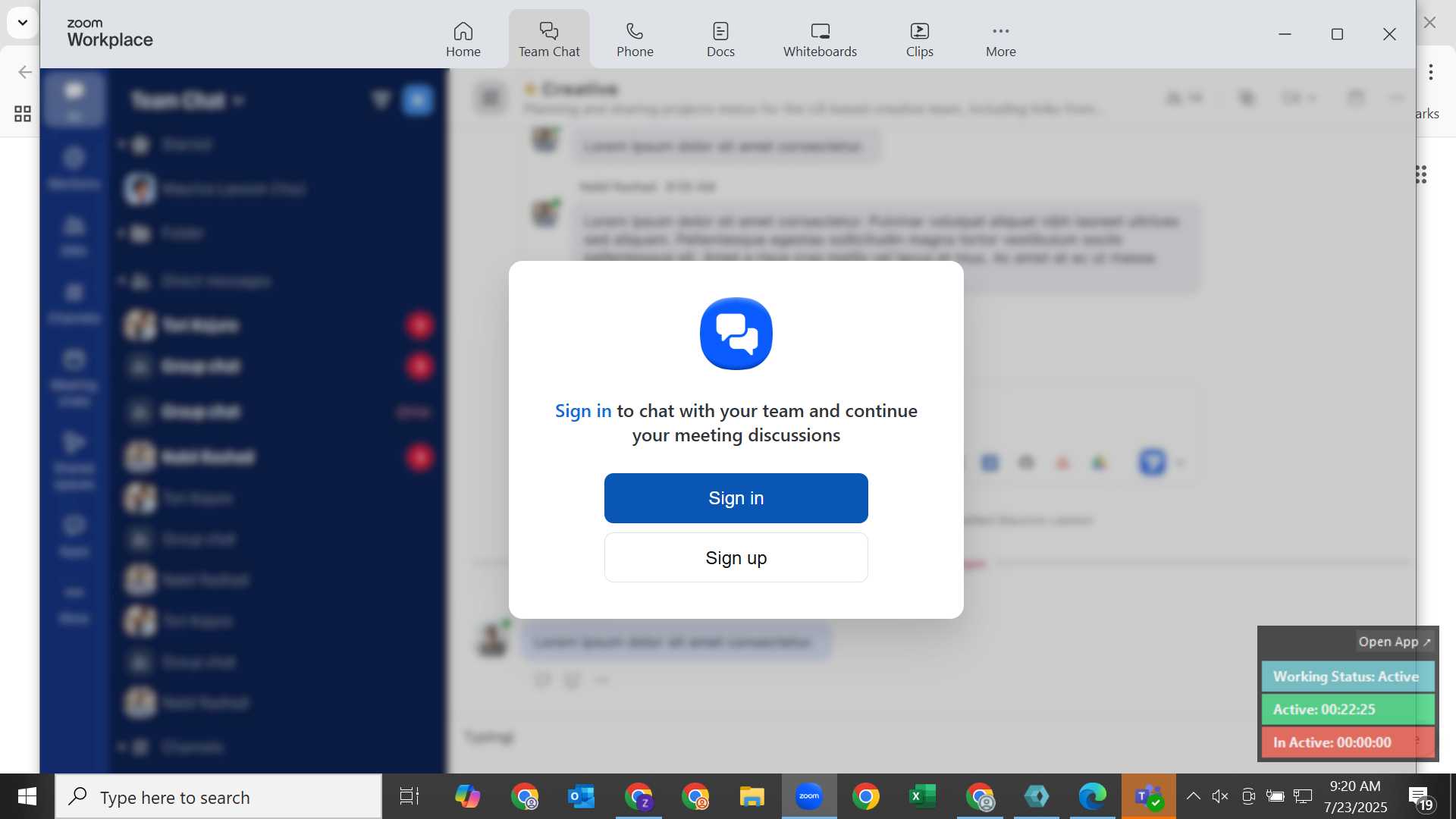The height and width of the screenshot is (819, 1456).
Task: Click the Meet Now camera tray icon
Action: (1248, 796)
